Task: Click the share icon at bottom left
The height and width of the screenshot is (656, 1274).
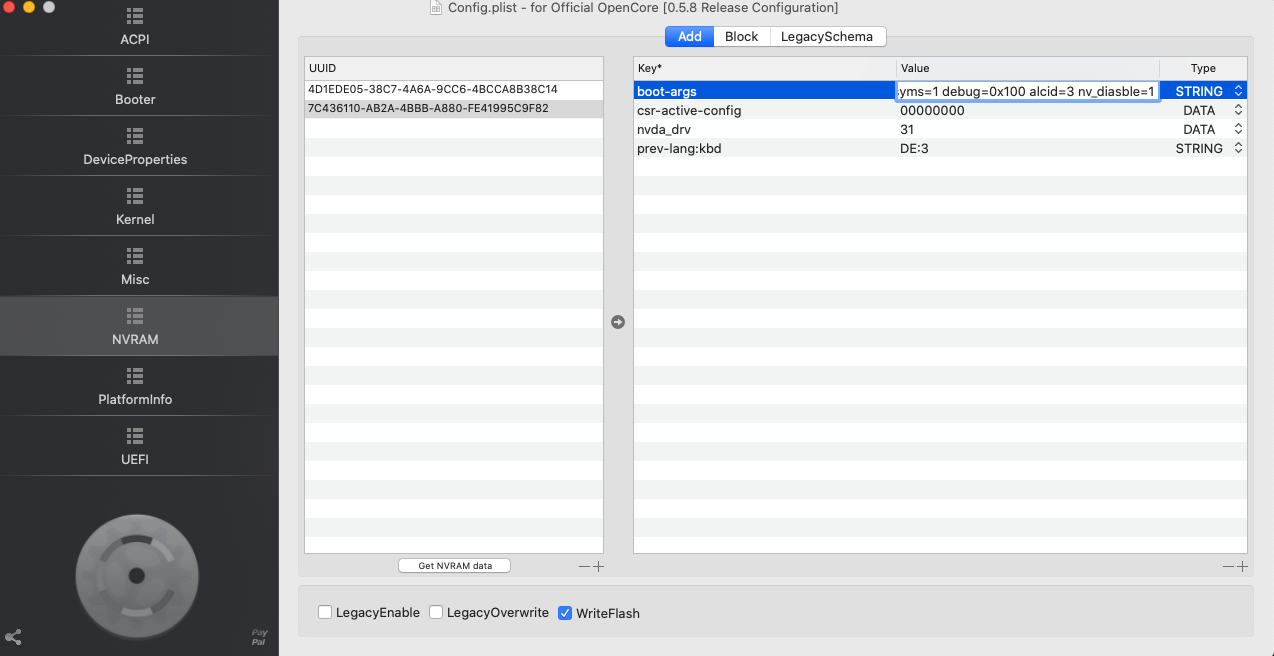Action: 14,637
